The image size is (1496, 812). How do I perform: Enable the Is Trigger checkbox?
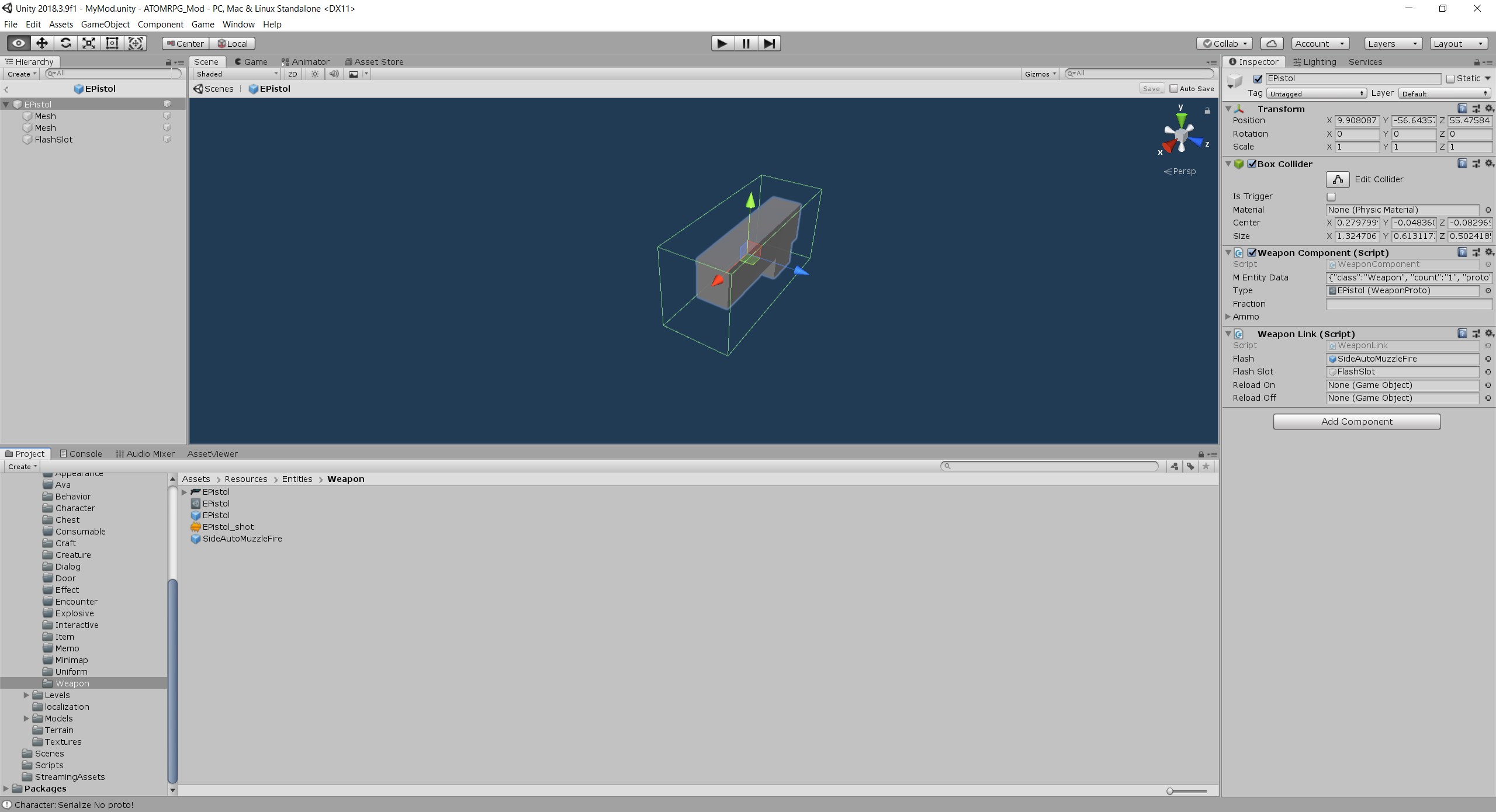(x=1331, y=197)
